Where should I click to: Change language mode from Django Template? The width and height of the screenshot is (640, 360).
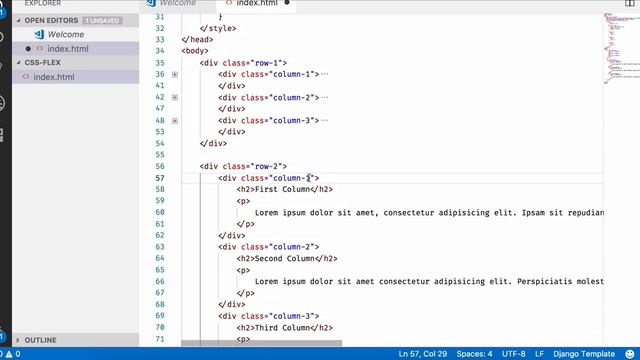pyautogui.click(x=584, y=354)
